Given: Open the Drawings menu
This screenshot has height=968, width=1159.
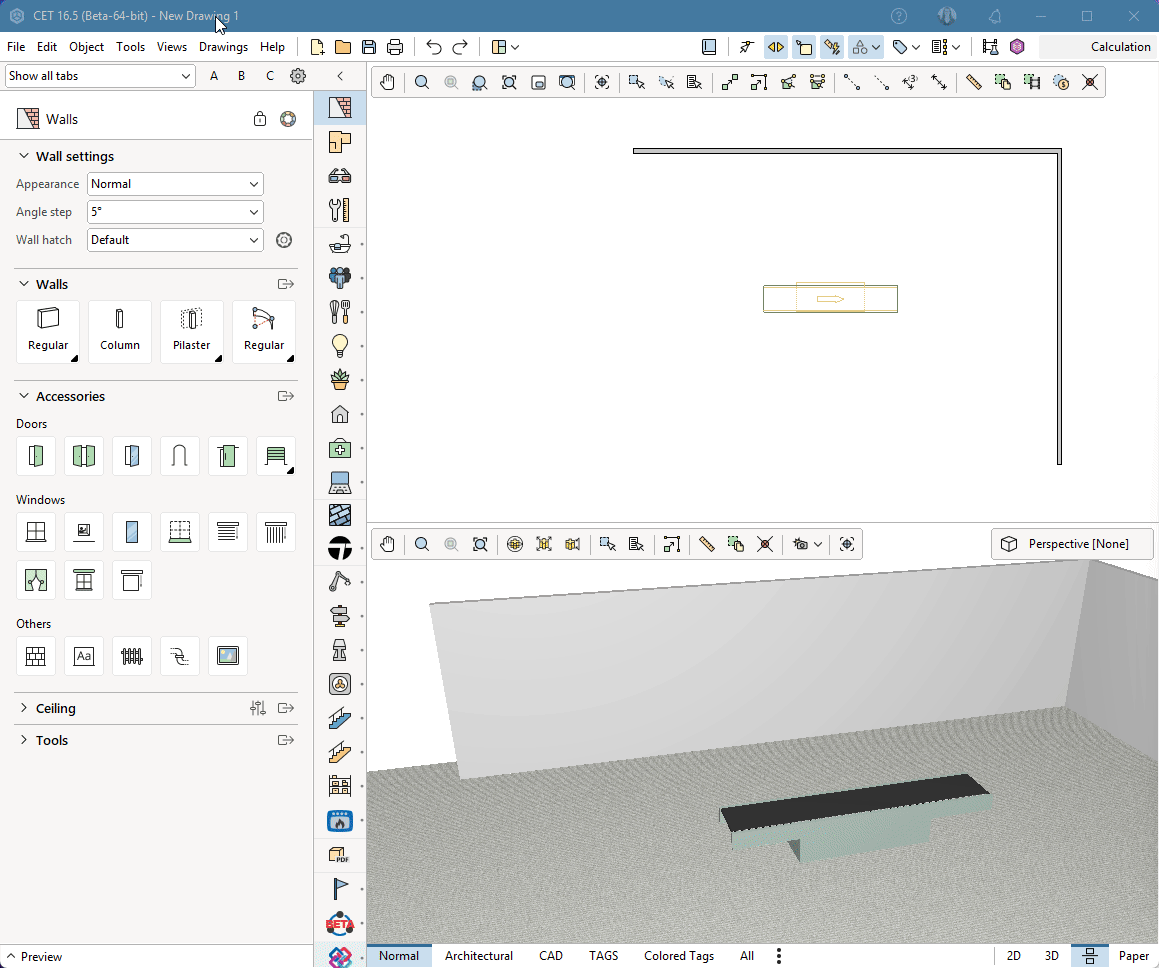Looking at the screenshot, I should click(x=223, y=47).
